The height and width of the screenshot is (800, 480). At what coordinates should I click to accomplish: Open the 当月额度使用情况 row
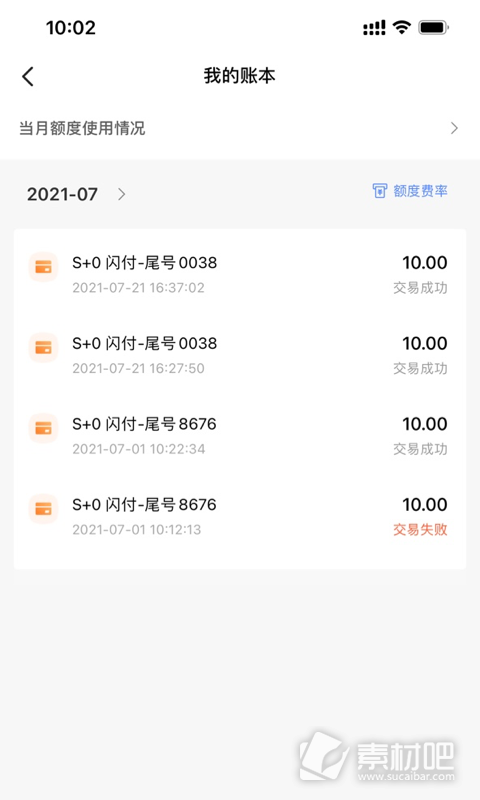tap(240, 128)
